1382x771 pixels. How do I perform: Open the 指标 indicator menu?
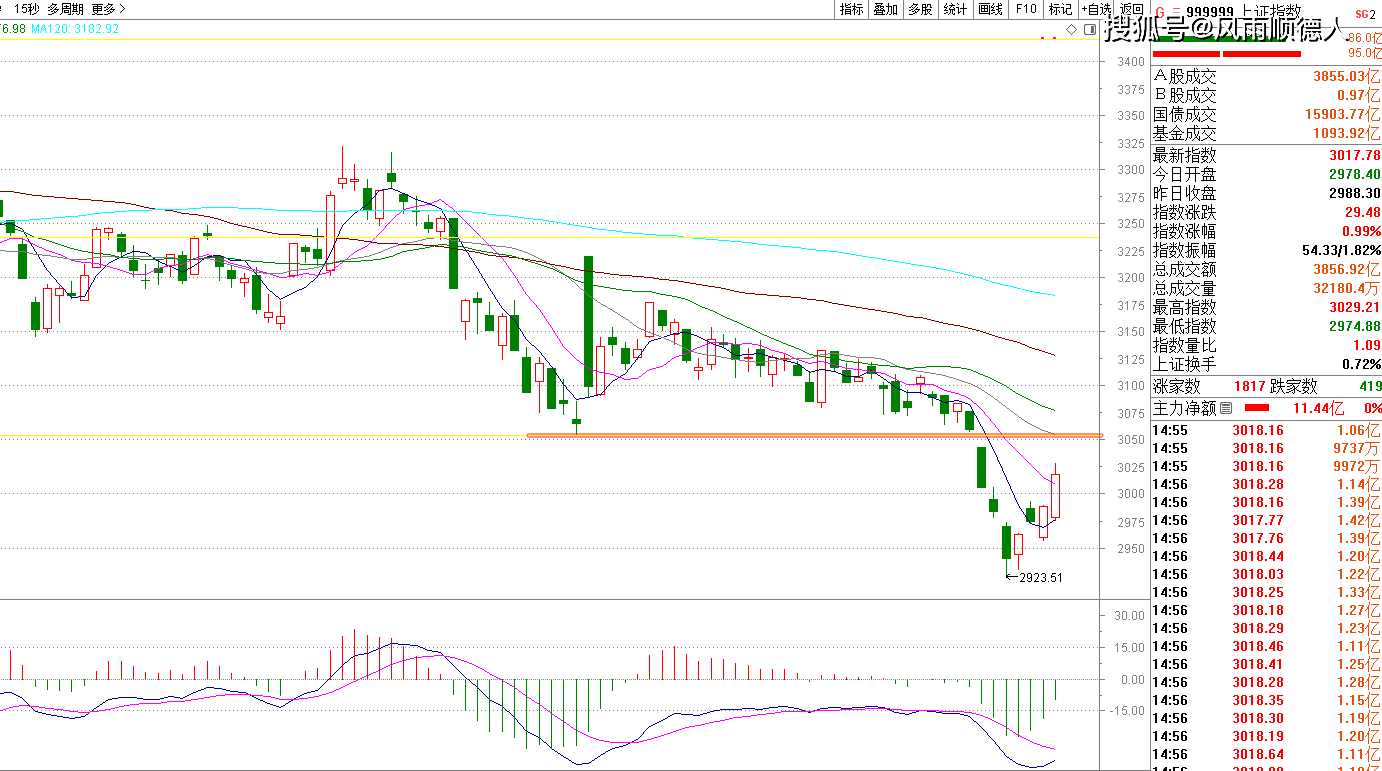(x=852, y=9)
